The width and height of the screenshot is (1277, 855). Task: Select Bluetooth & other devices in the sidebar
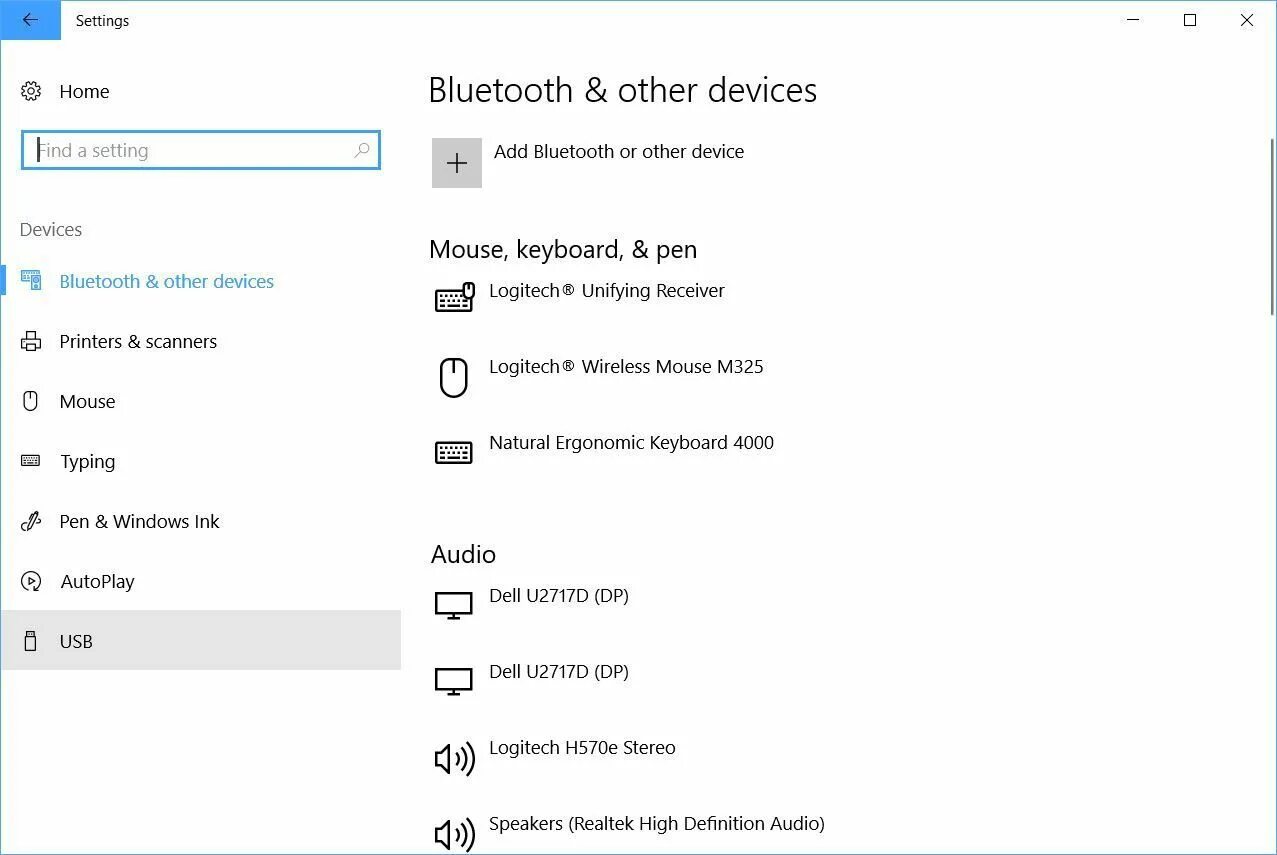(166, 282)
